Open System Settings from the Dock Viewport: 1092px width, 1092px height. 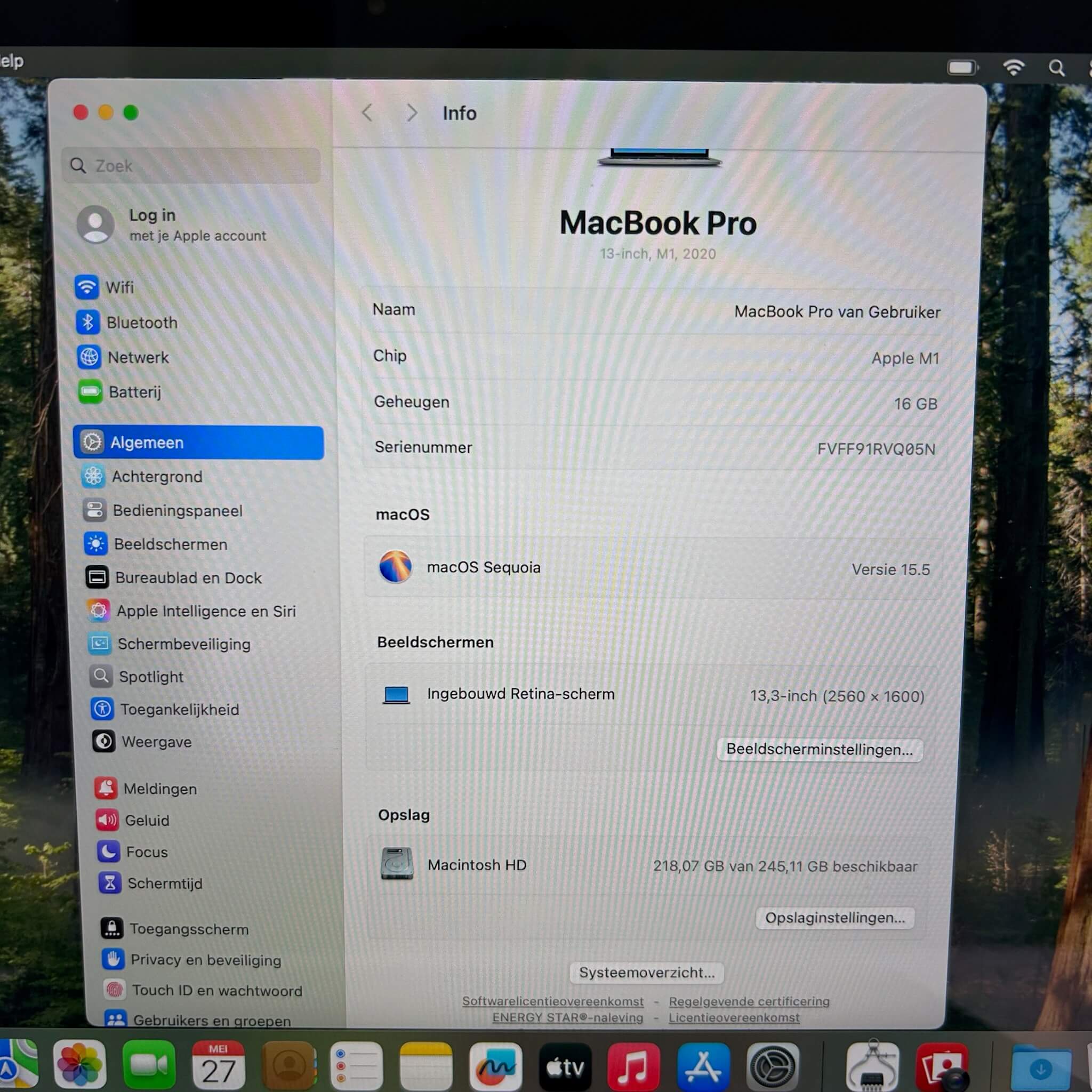tap(773, 1067)
